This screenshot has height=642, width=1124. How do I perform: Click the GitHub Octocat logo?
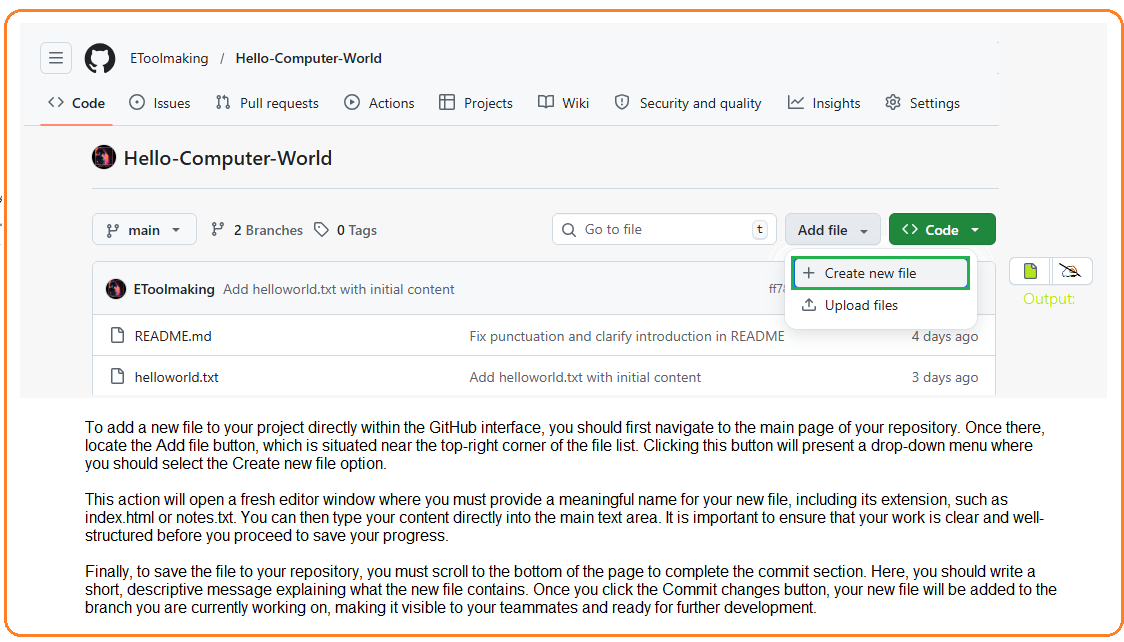pos(100,58)
